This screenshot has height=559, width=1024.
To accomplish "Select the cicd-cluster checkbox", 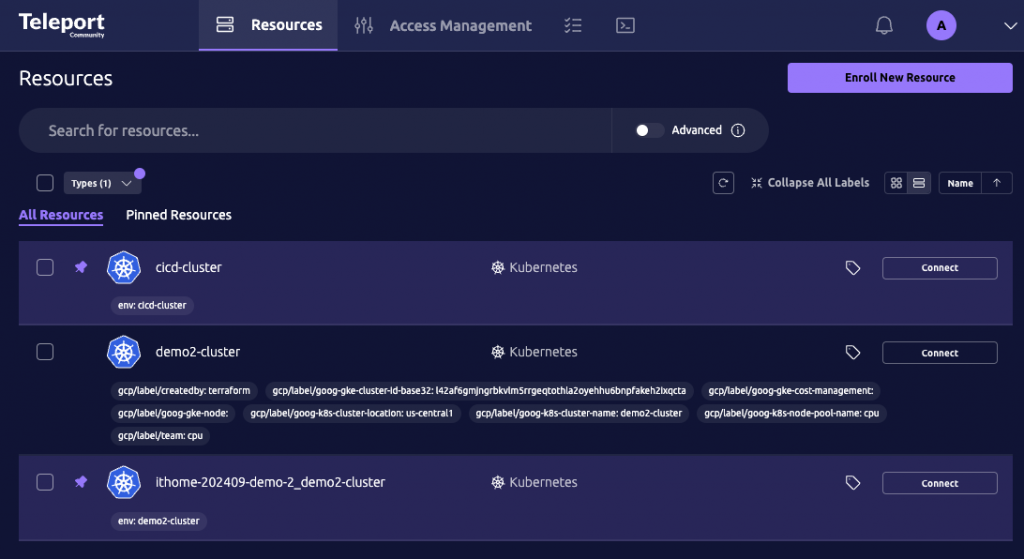I will [x=45, y=267].
